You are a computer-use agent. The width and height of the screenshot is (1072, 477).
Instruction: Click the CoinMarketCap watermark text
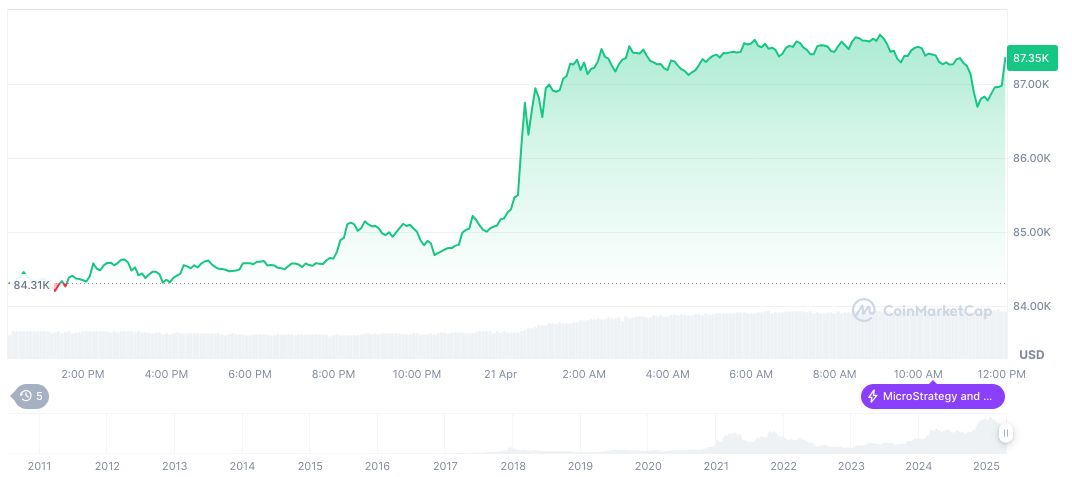tap(937, 311)
